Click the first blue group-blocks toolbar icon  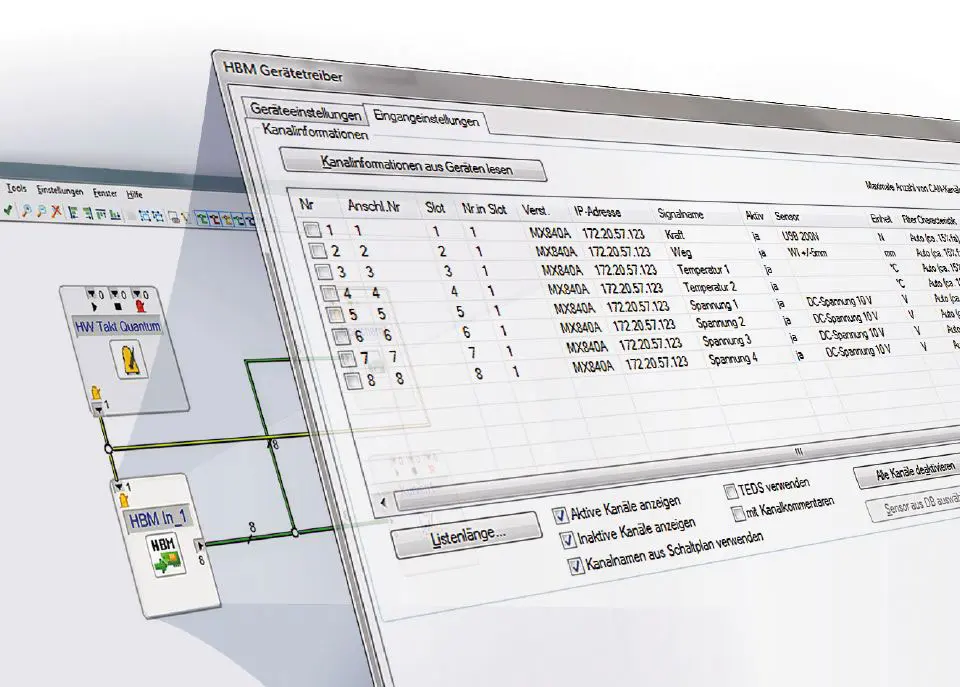pos(144,216)
